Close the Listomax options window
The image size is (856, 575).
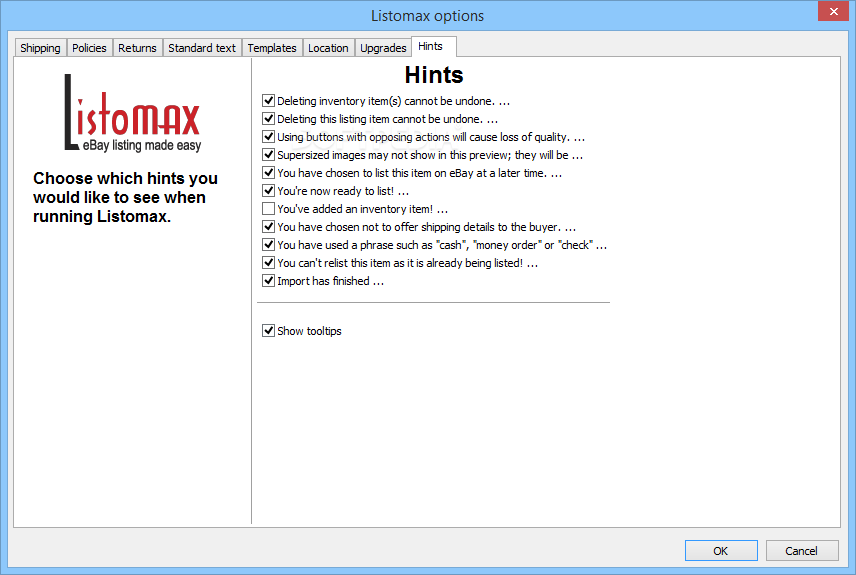click(833, 11)
